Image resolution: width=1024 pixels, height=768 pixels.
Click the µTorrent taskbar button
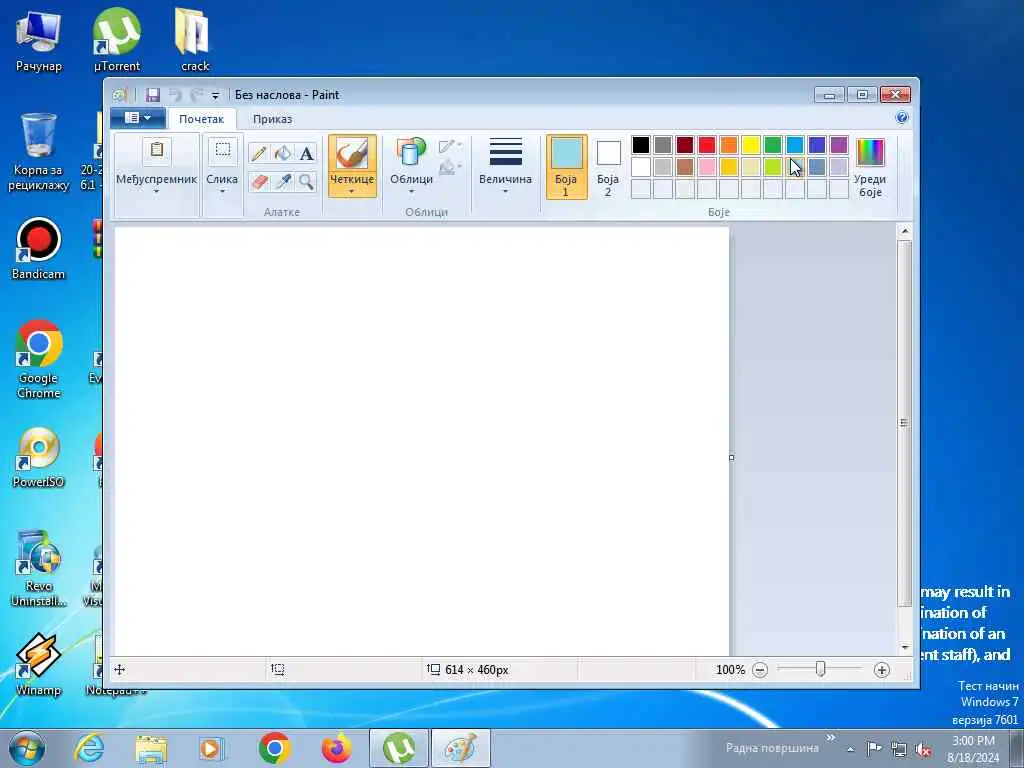(x=399, y=748)
